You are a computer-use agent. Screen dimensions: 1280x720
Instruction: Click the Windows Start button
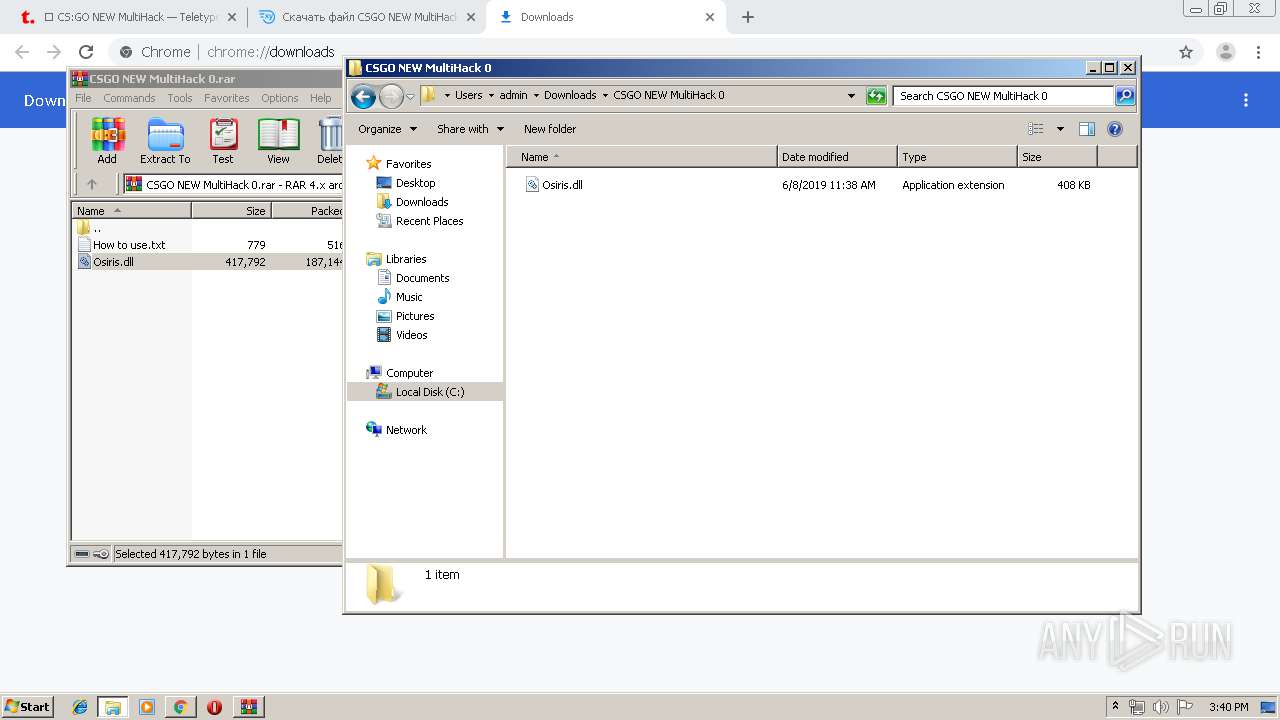[x=28, y=706]
